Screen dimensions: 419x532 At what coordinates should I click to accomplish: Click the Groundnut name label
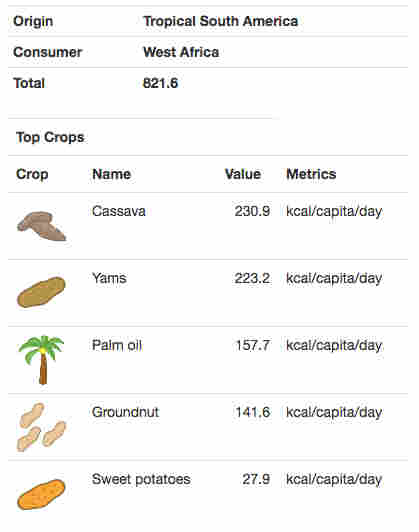point(125,412)
